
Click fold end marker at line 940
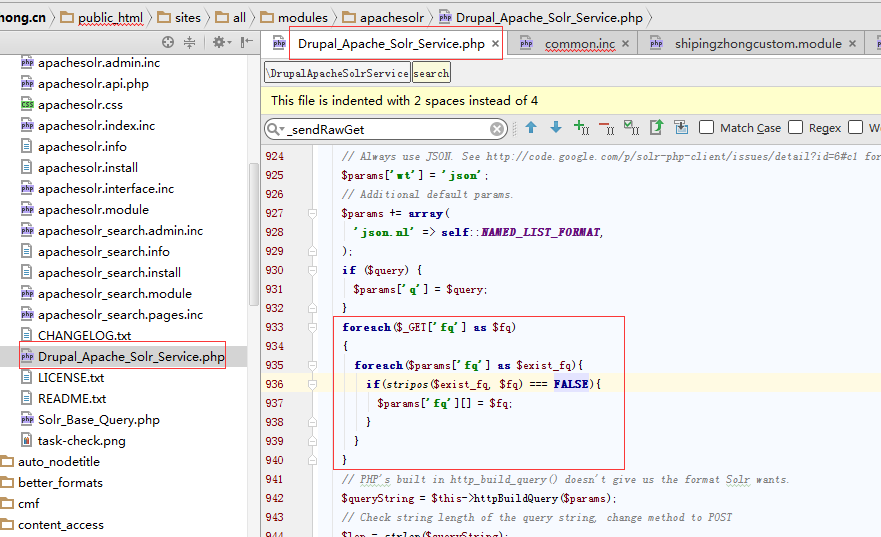click(312, 460)
